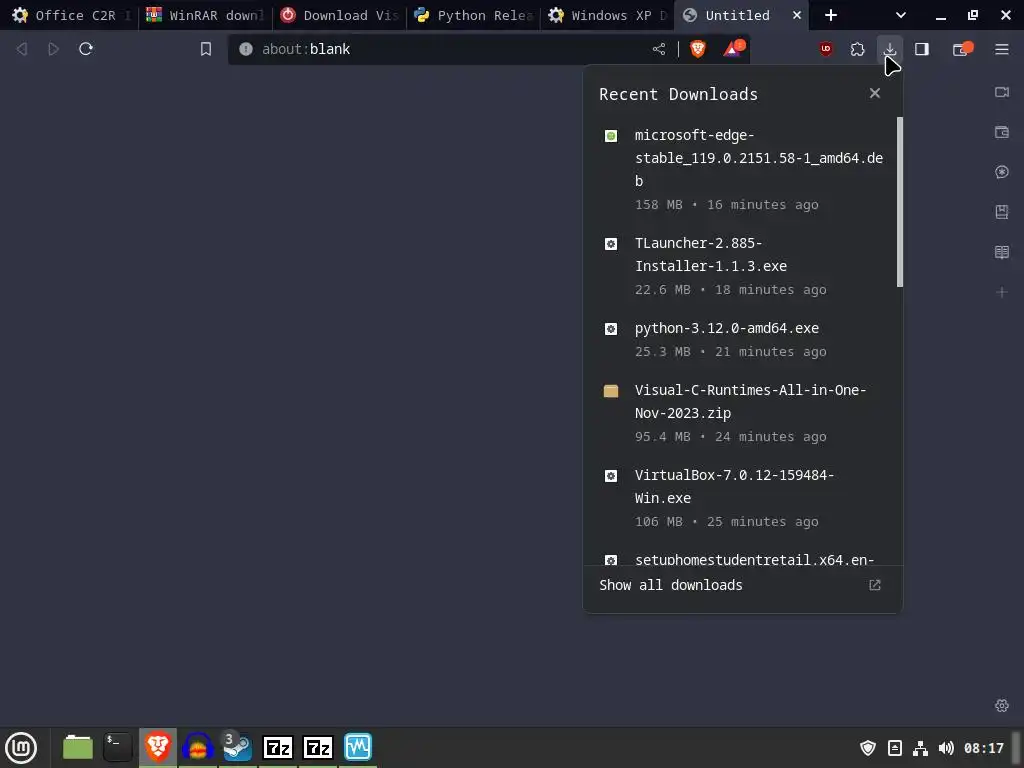Bookmark this page with the bookmark icon
The width and height of the screenshot is (1024, 768).
pos(206,49)
